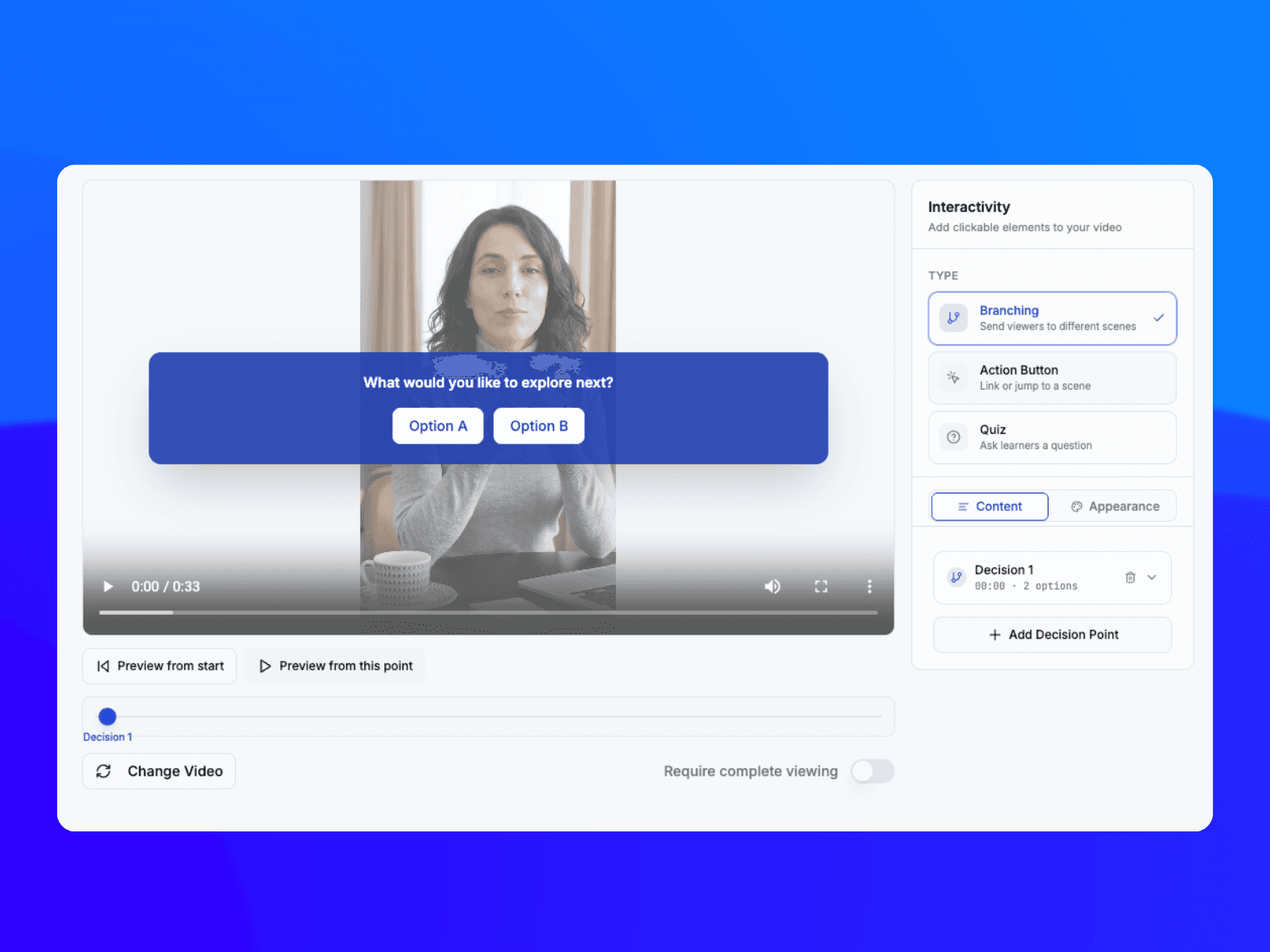This screenshot has height=952, width=1270.
Task: Click the Interactivity panel heading
Action: (969, 207)
